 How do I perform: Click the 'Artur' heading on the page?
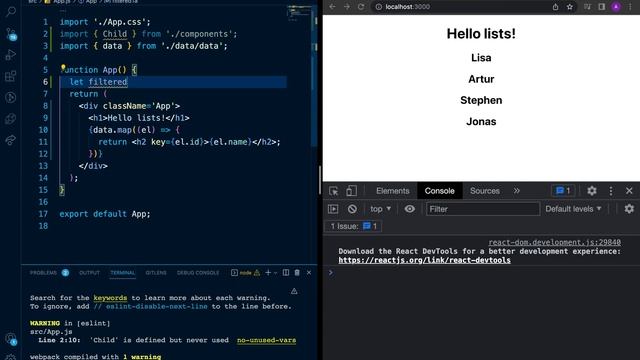(481, 79)
